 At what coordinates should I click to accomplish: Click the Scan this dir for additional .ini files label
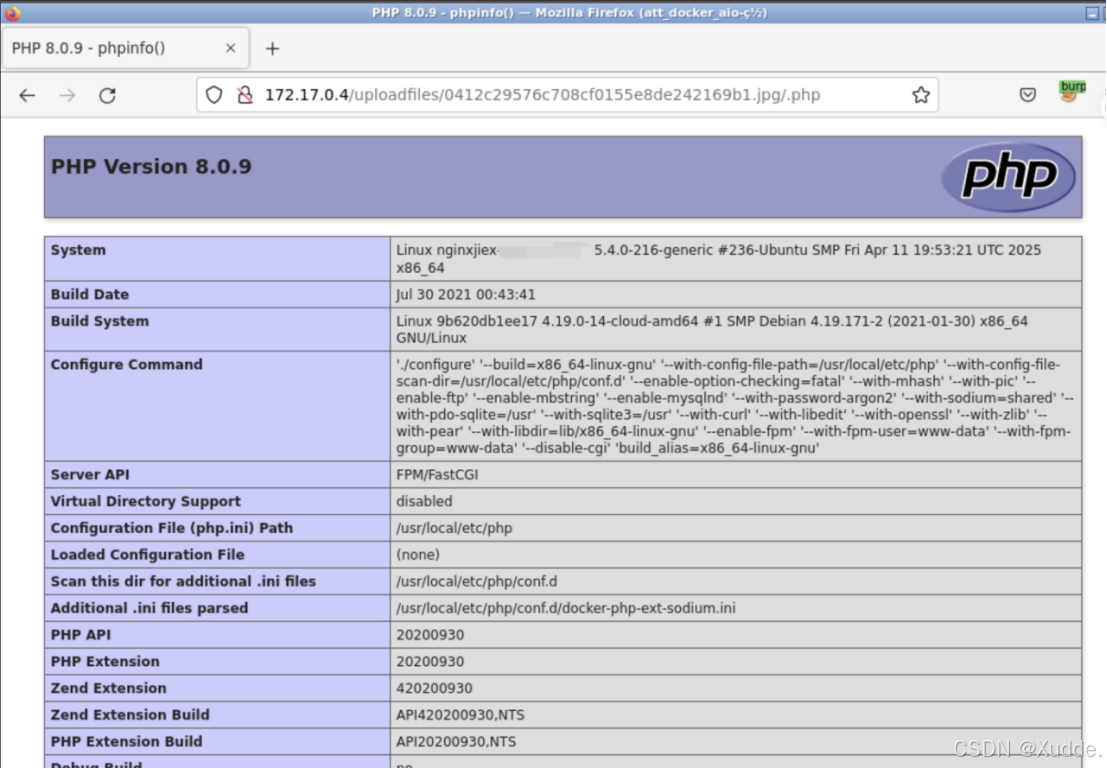coord(183,581)
